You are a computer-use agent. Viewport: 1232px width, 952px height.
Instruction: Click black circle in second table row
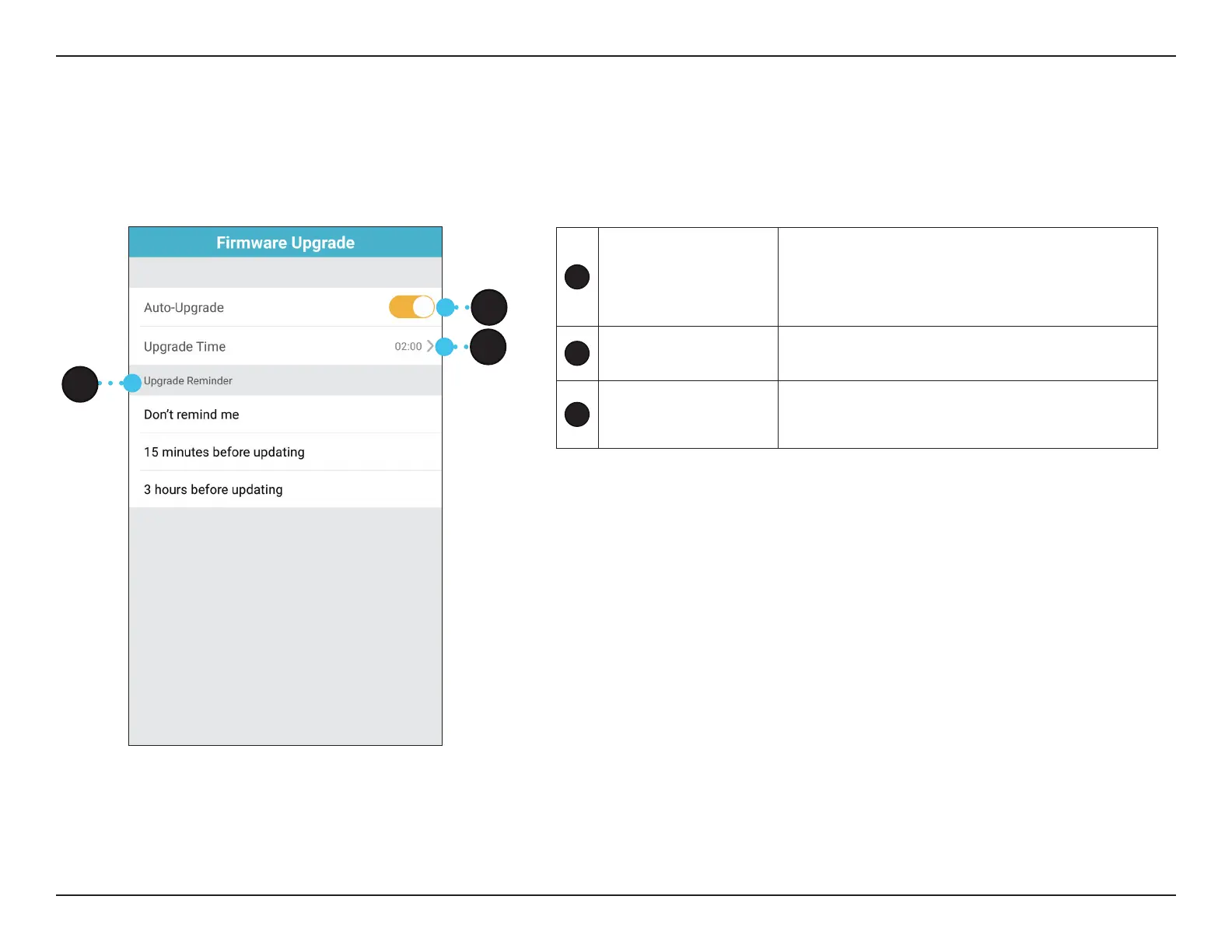tap(577, 353)
